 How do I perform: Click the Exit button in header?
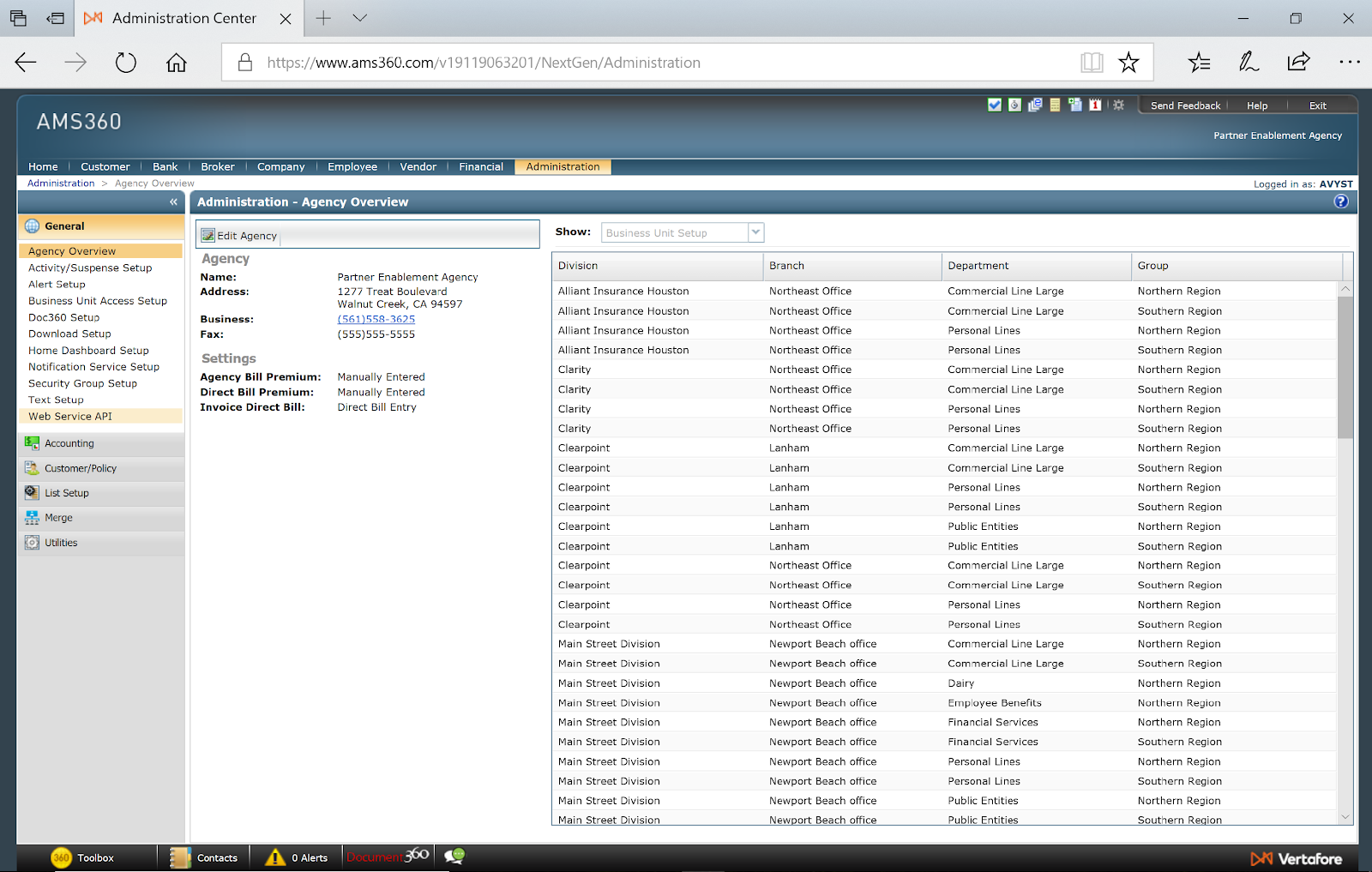(x=1318, y=105)
